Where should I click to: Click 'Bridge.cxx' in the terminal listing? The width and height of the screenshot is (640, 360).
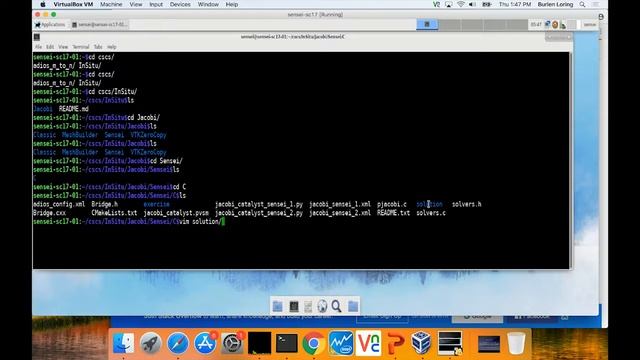49,213
